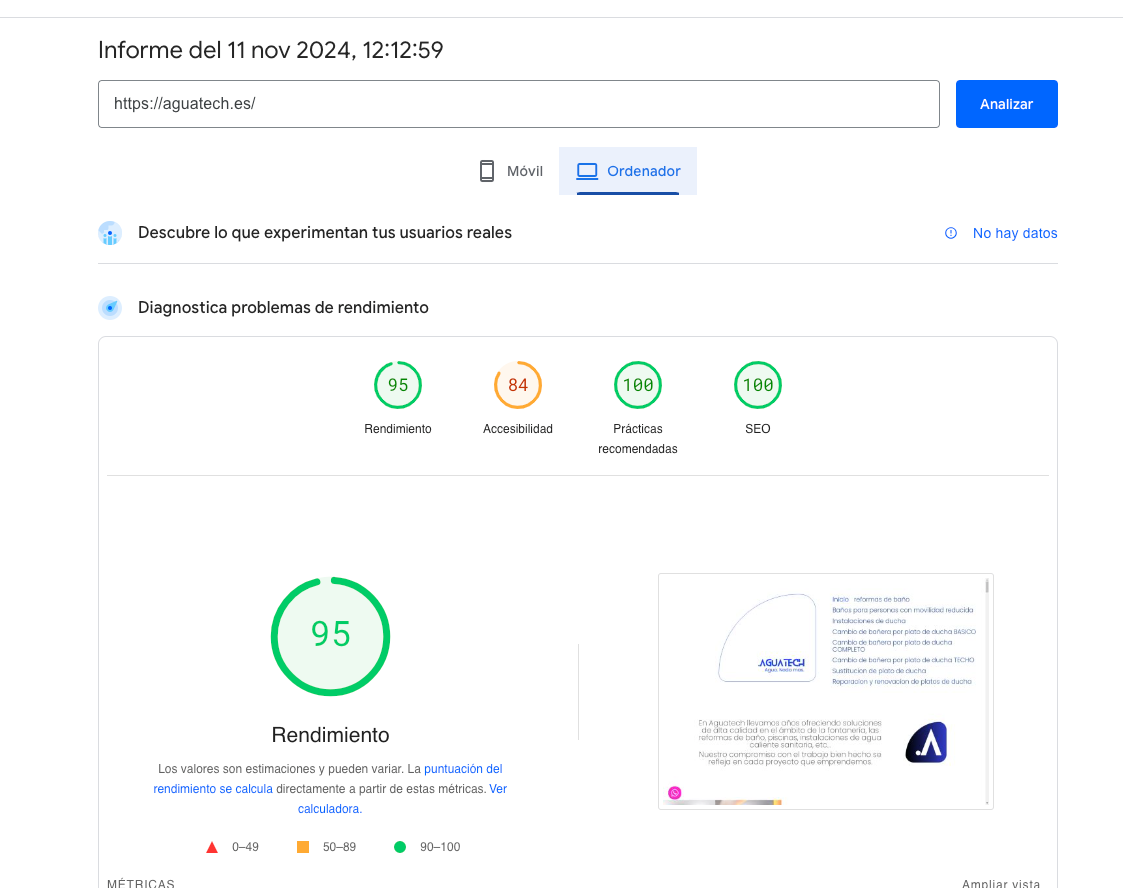
Task: Select the 100 Prácticas recomendadas score gauge
Action: click(x=637, y=385)
